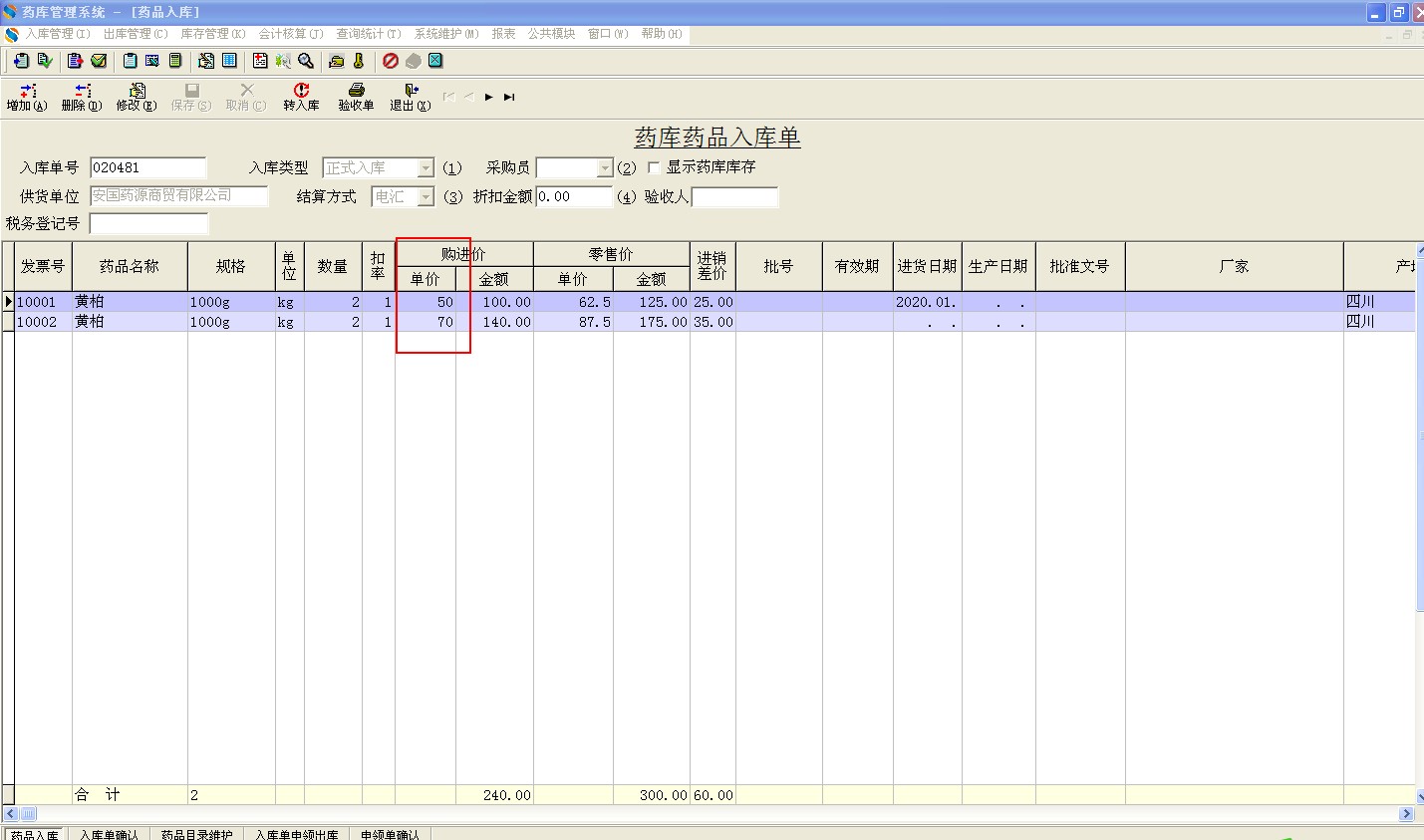The height and width of the screenshot is (840, 1424).
Task: Click the red-cross form toolbar icon
Action: (x=260, y=61)
